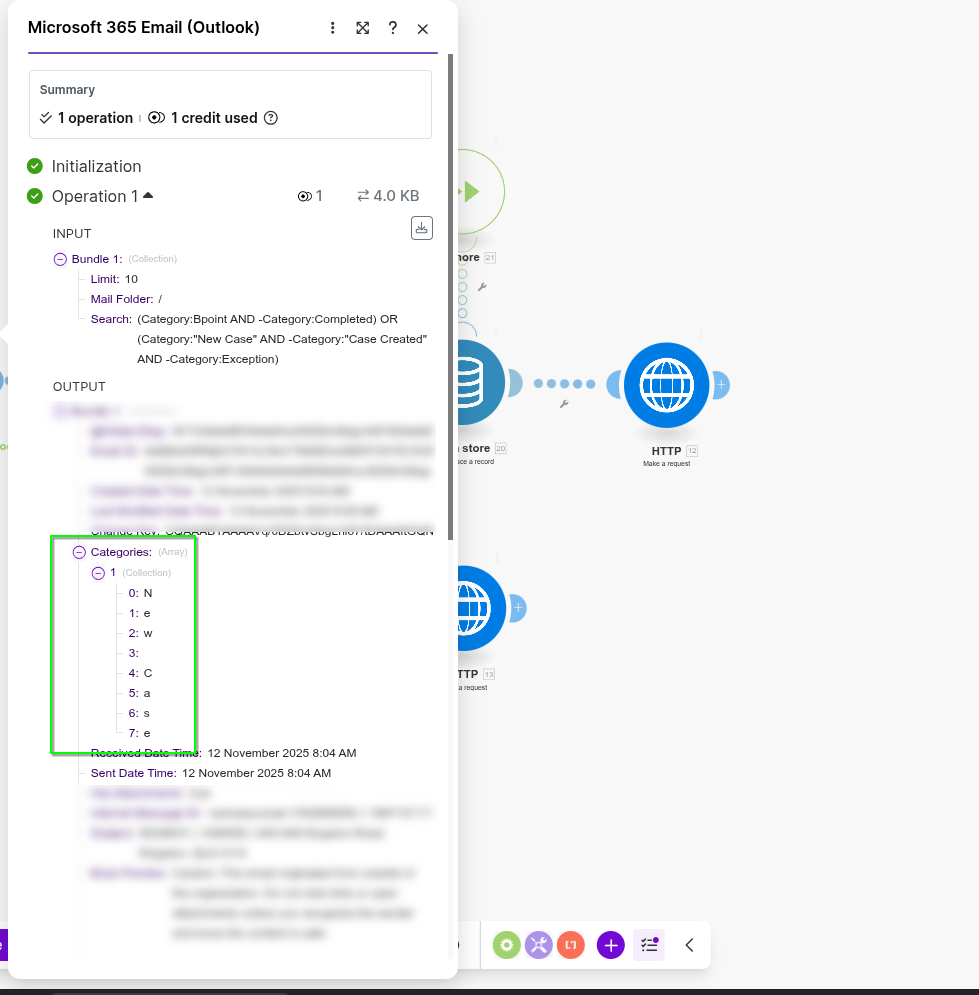979x995 pixels.
Task: Collapse the Operation 1 section
Action: [148, 195]
